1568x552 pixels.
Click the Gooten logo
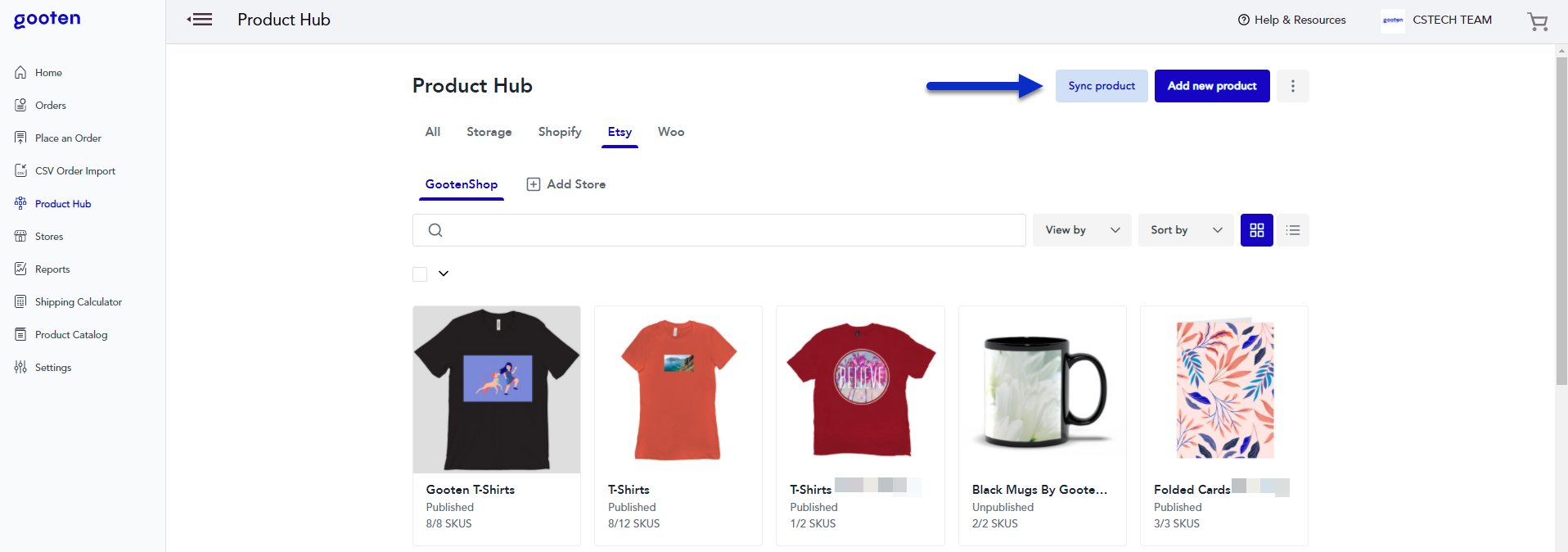pyautogui.click(x=47, y=20)
